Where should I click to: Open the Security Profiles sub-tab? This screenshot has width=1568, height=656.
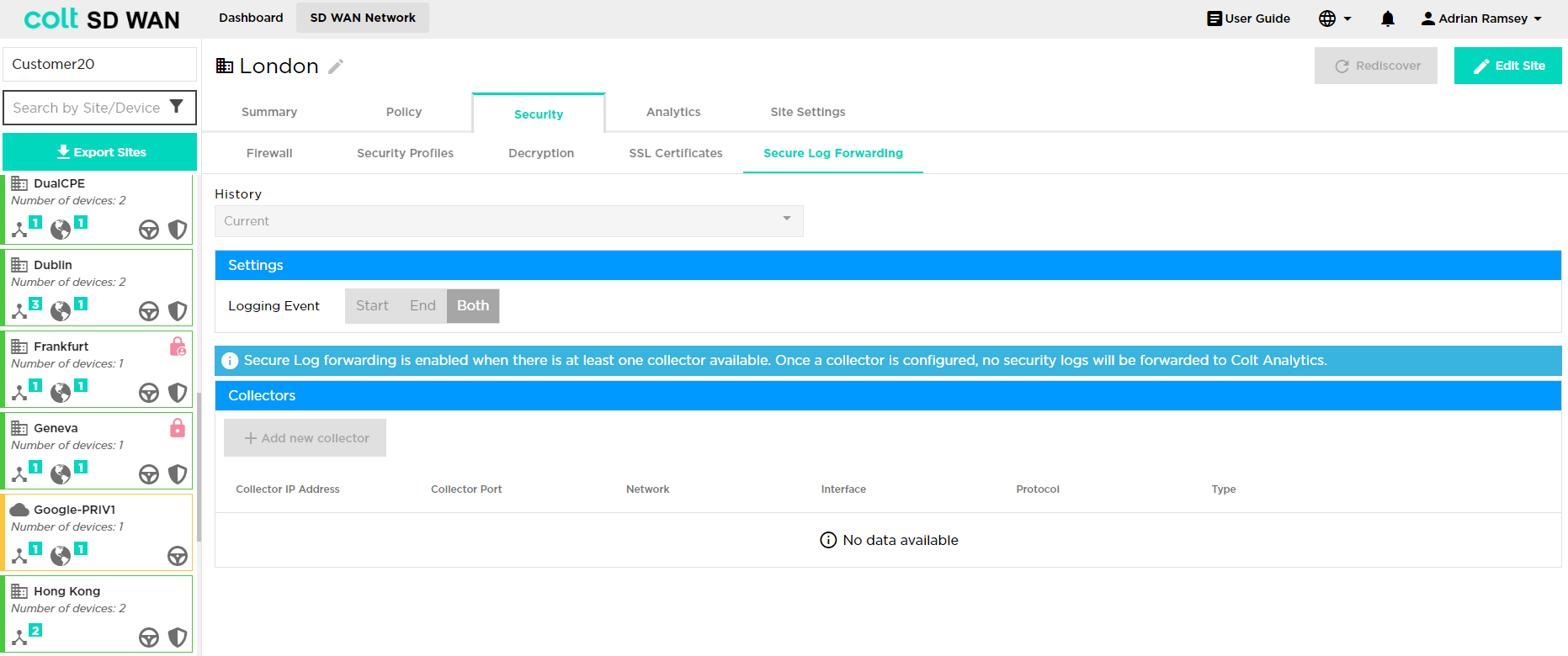tap(405, 153)
